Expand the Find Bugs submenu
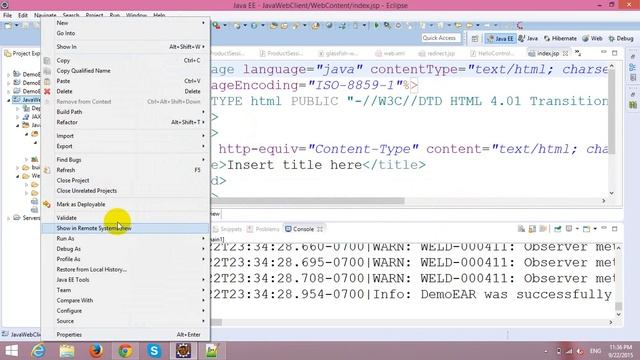The height and width of the screenshot is (360, 640). pos(126,160)
